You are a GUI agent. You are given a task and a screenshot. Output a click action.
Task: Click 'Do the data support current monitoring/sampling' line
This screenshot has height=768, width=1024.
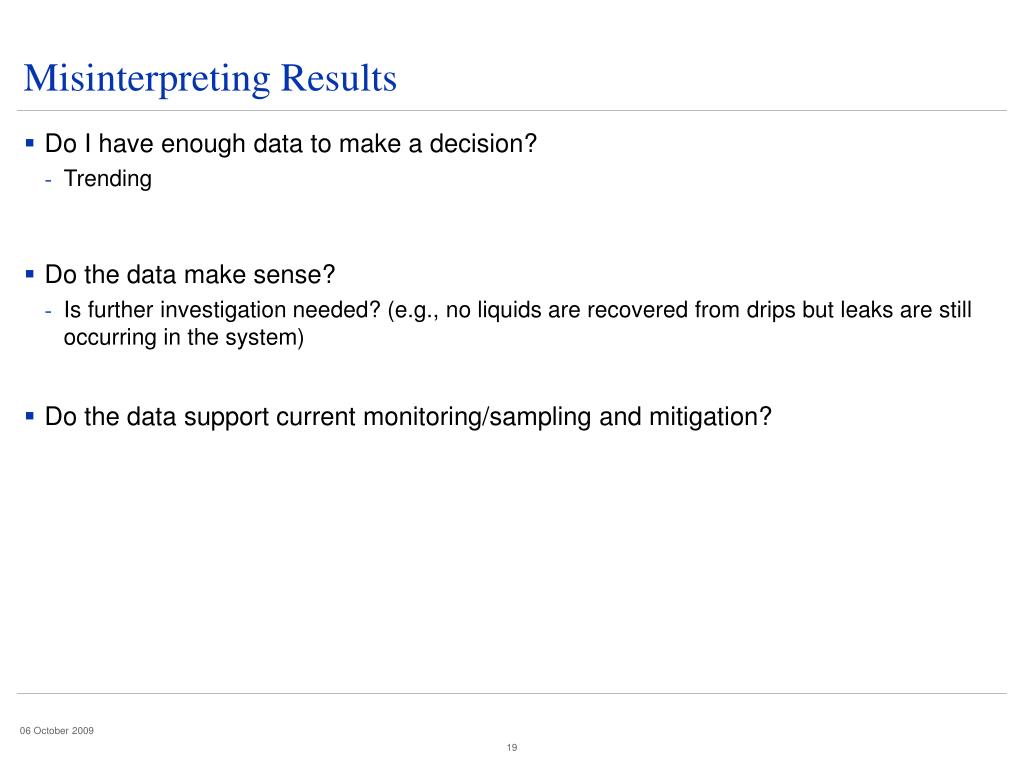tap(408, 417)
